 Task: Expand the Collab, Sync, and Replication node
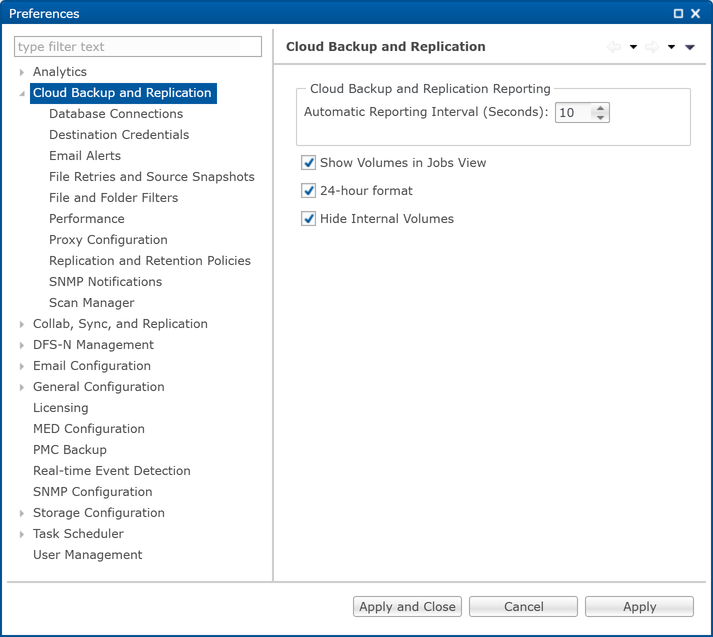click(x=21, y=324)
